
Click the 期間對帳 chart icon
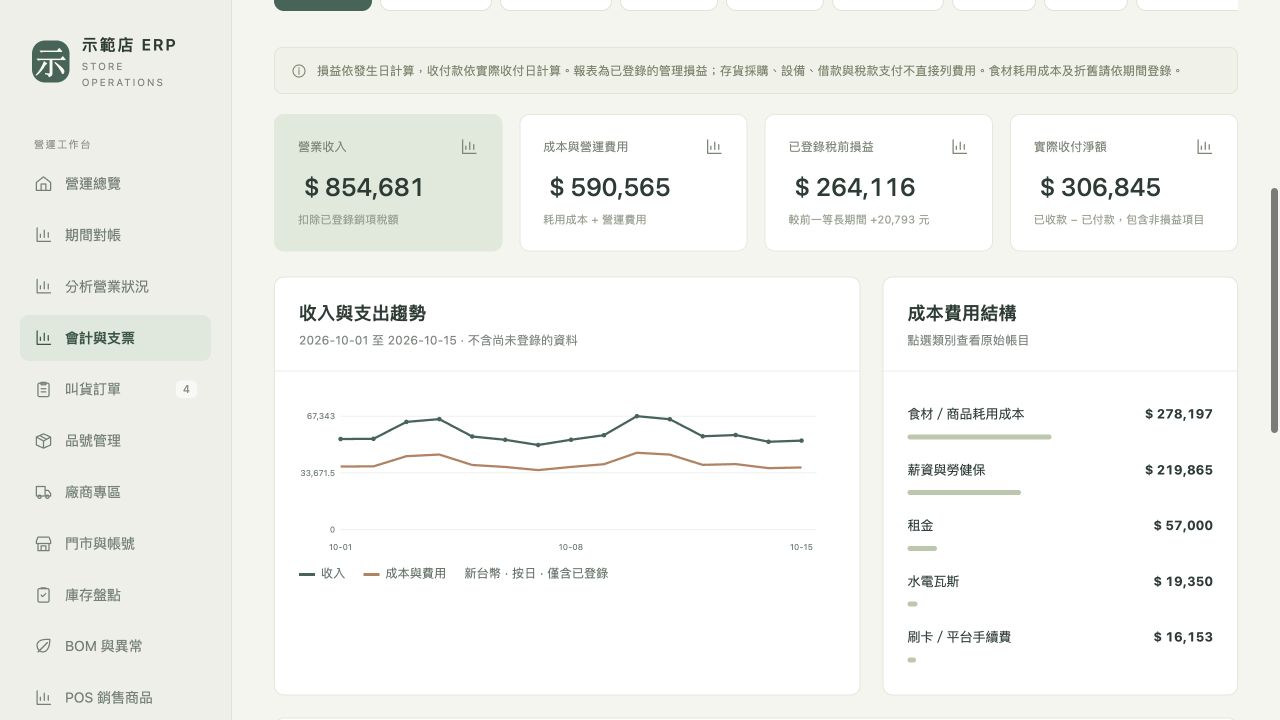(43, 235)
